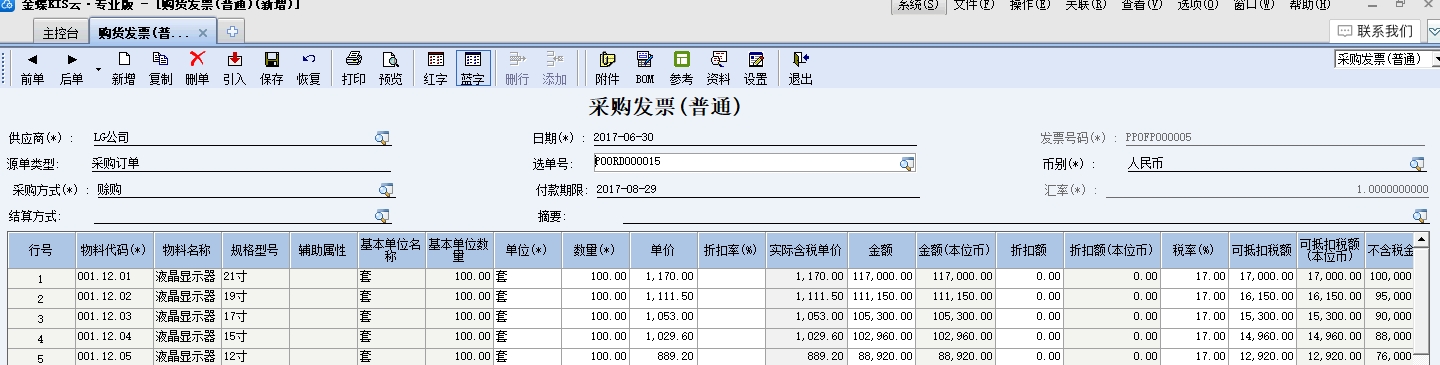Screen dimensions: 1440x365
Task: Click the 折扣率(%) column header
Action: coord(731,250)
